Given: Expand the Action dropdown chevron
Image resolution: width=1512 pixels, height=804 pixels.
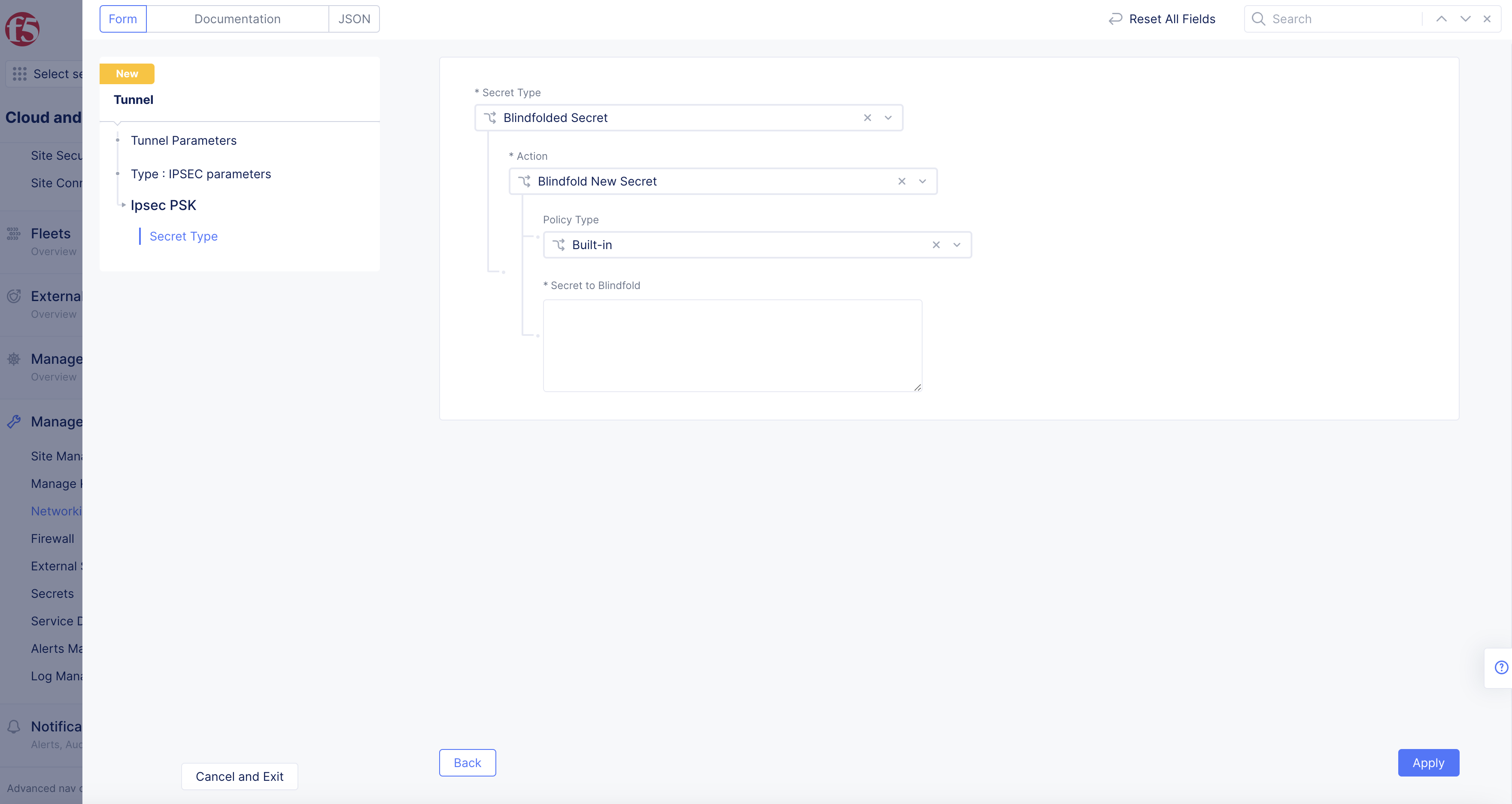Looking at the screenshot, I should (x=922, y=182).
